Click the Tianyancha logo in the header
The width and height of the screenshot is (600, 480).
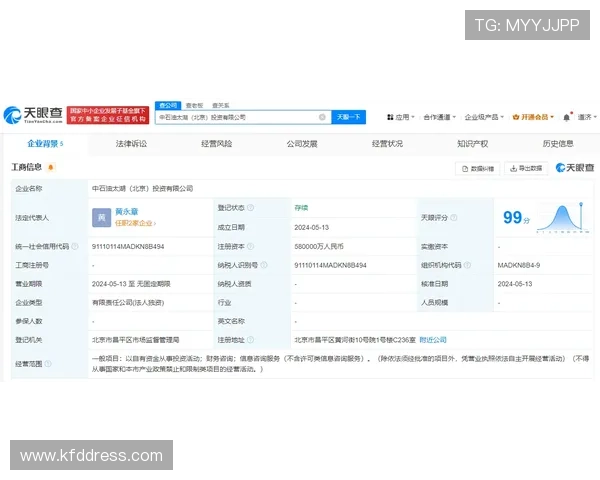coord(33,115)
